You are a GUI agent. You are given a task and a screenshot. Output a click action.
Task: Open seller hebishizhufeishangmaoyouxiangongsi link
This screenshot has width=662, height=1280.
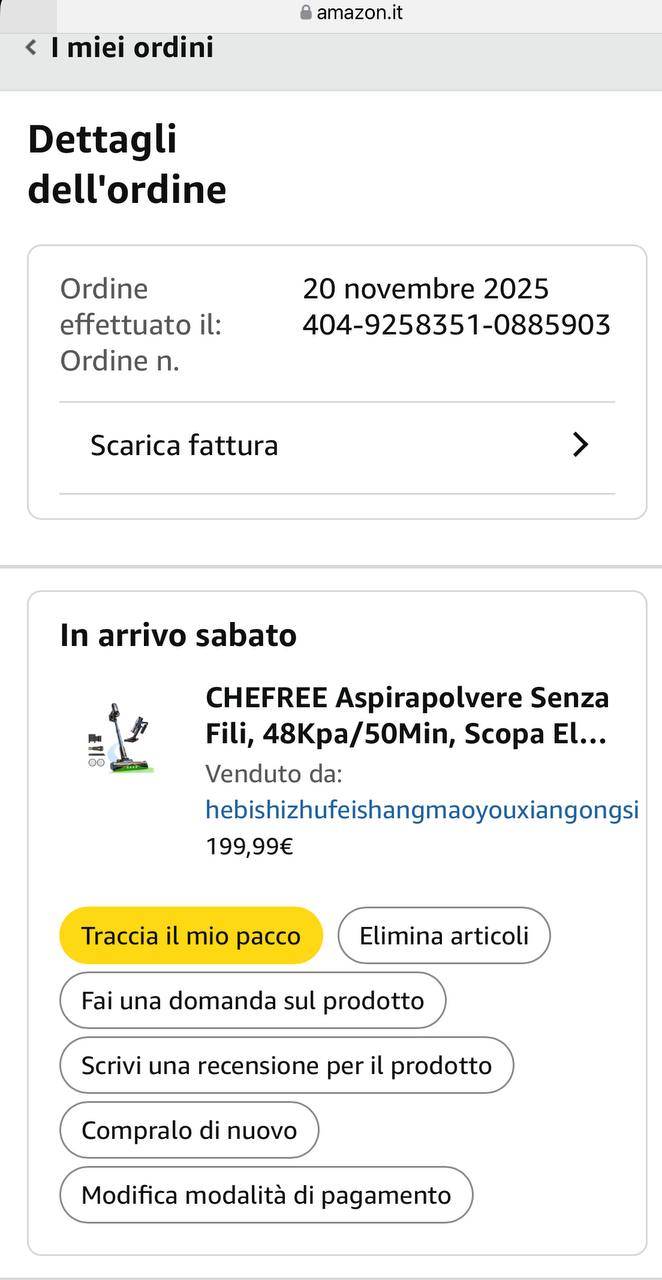[421, 810]
